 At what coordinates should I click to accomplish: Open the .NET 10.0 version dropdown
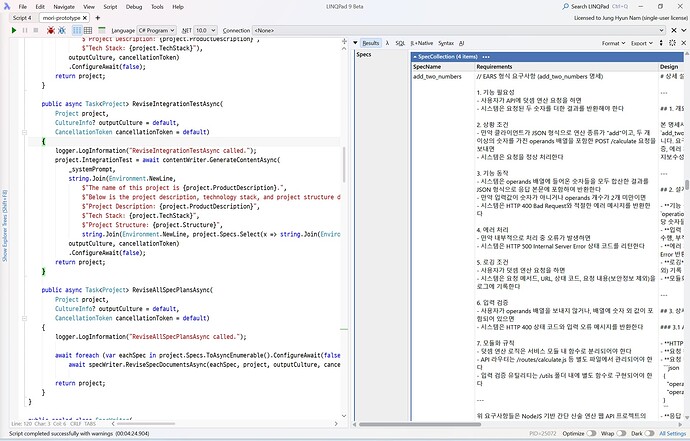click(205, 30)
